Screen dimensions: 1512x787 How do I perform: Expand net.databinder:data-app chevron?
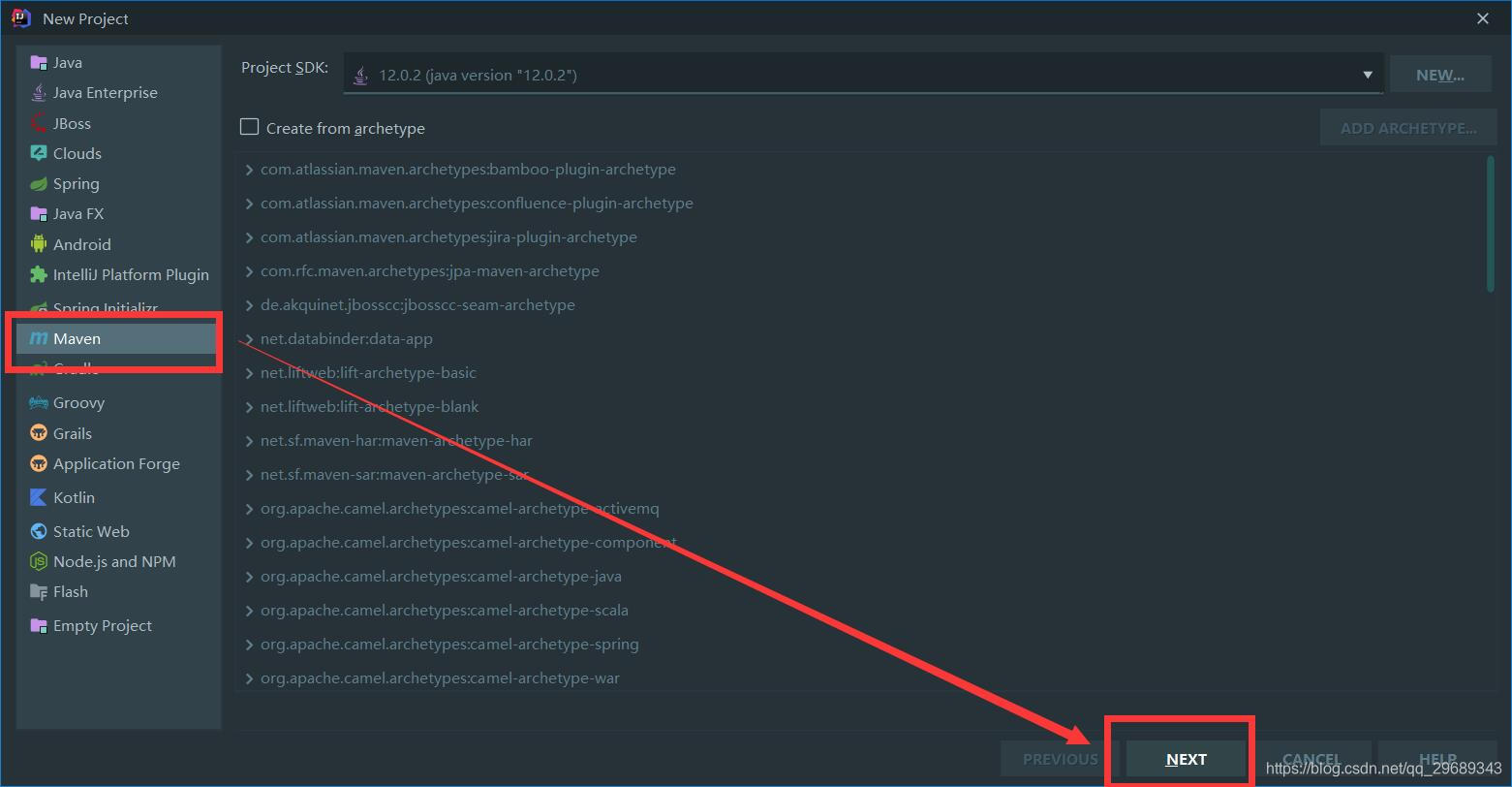[x=250, y=339]
